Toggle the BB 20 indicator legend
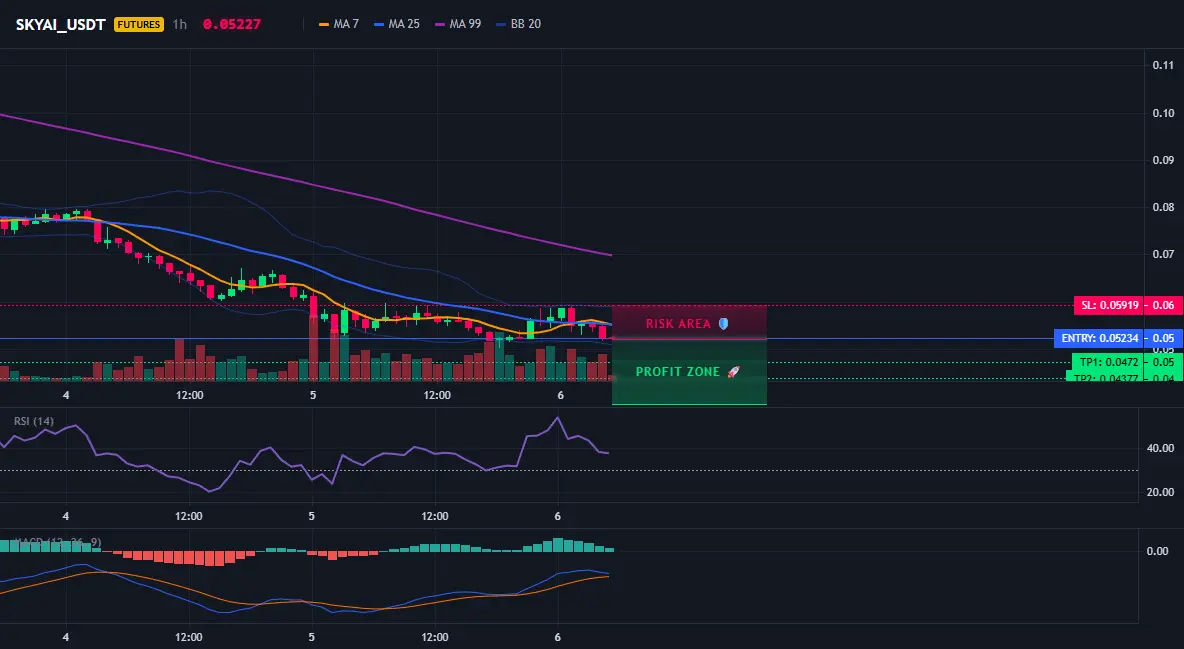The height and width of the screenshot is (649, 1184). click(x=519, y=24)
